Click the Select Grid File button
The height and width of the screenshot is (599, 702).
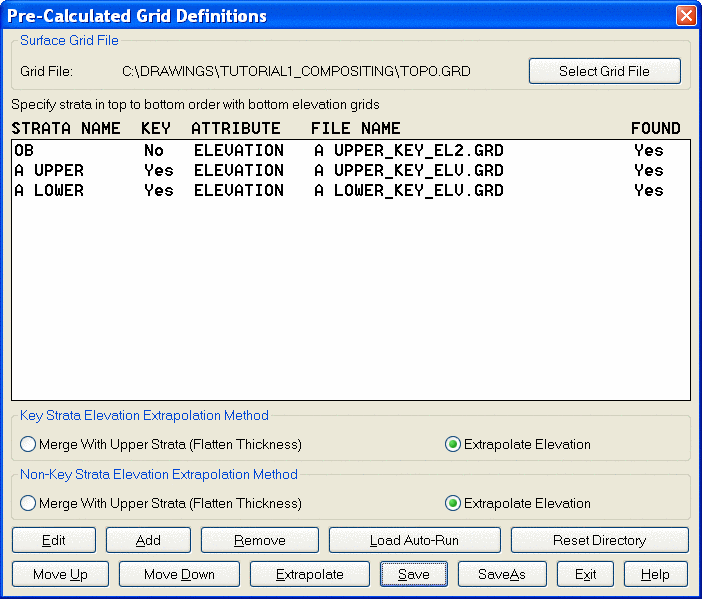click(605, 71)
